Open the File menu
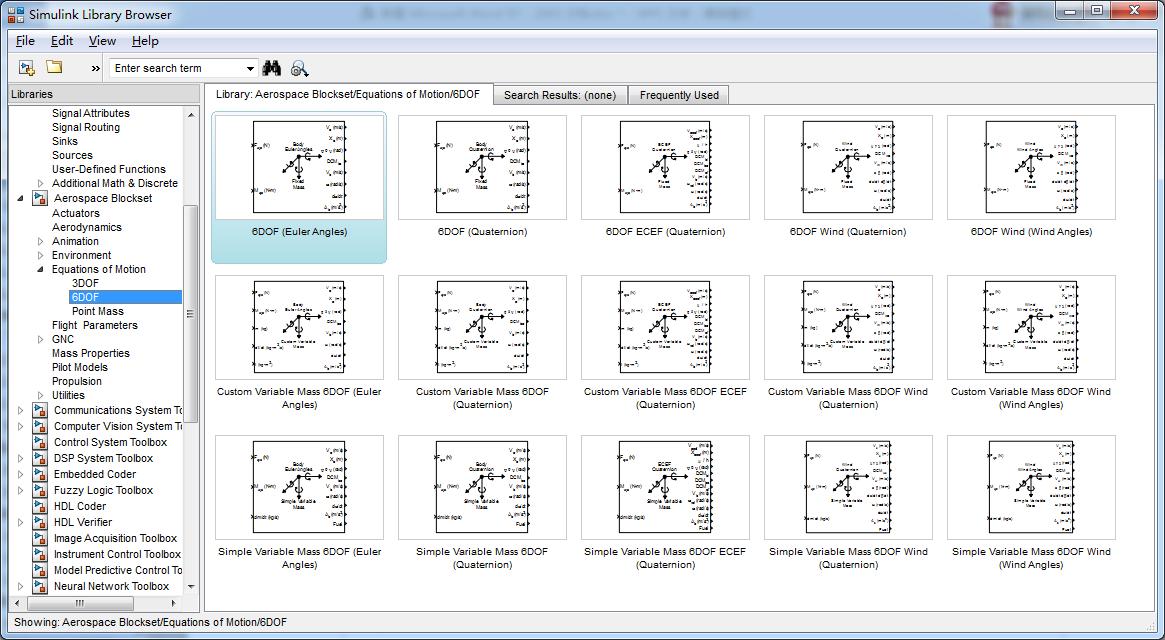1165x640 pixels. click(25, 41)
